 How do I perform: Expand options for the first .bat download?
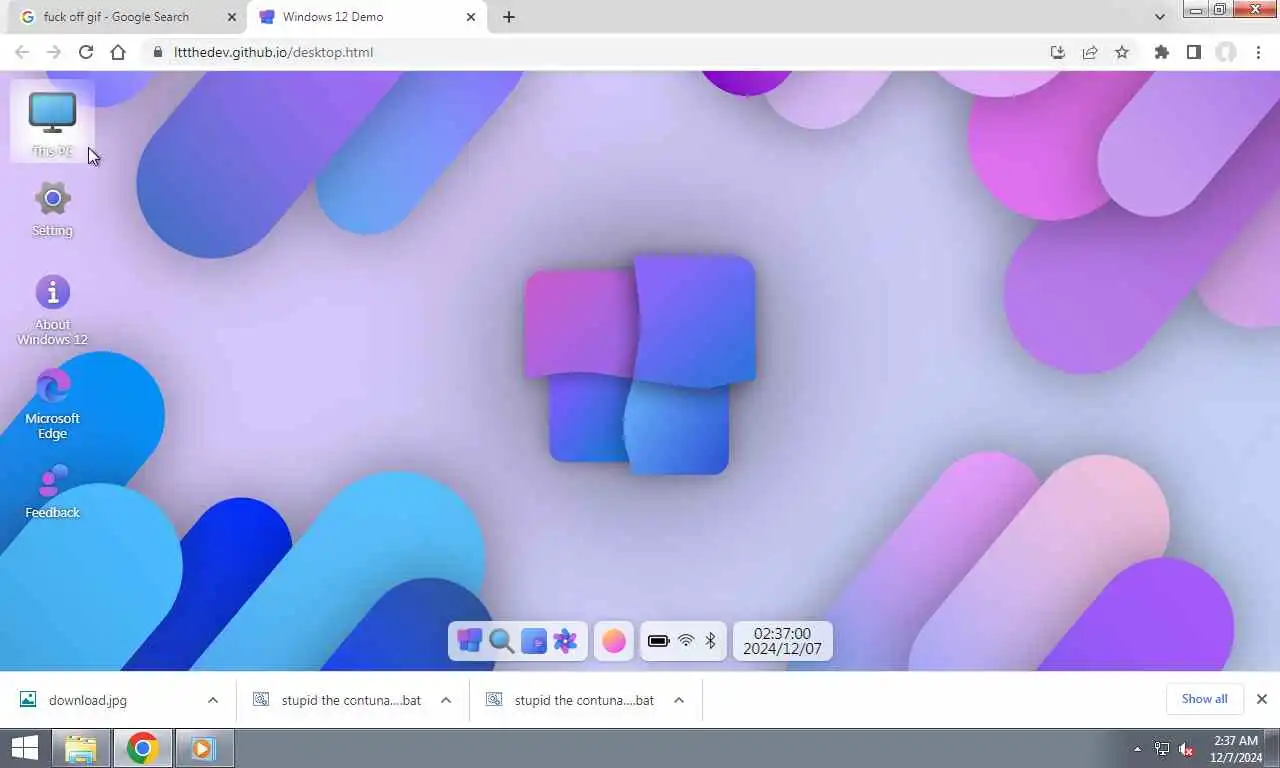pyautogui.click(x=446, y=700)
